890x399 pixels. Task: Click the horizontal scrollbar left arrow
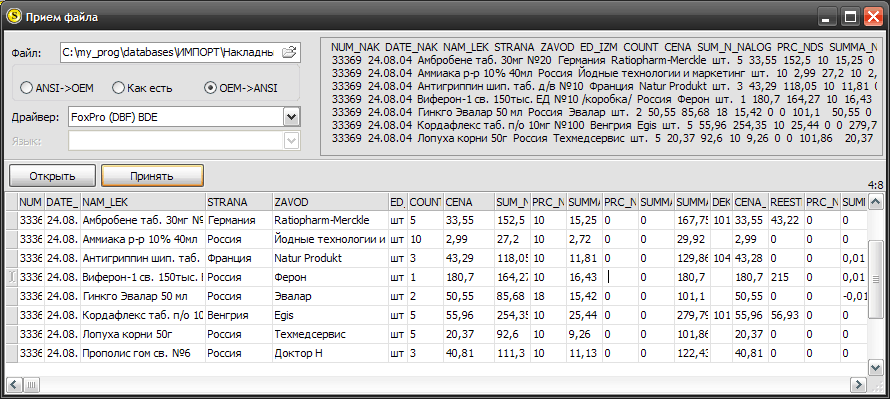[14, 385]
